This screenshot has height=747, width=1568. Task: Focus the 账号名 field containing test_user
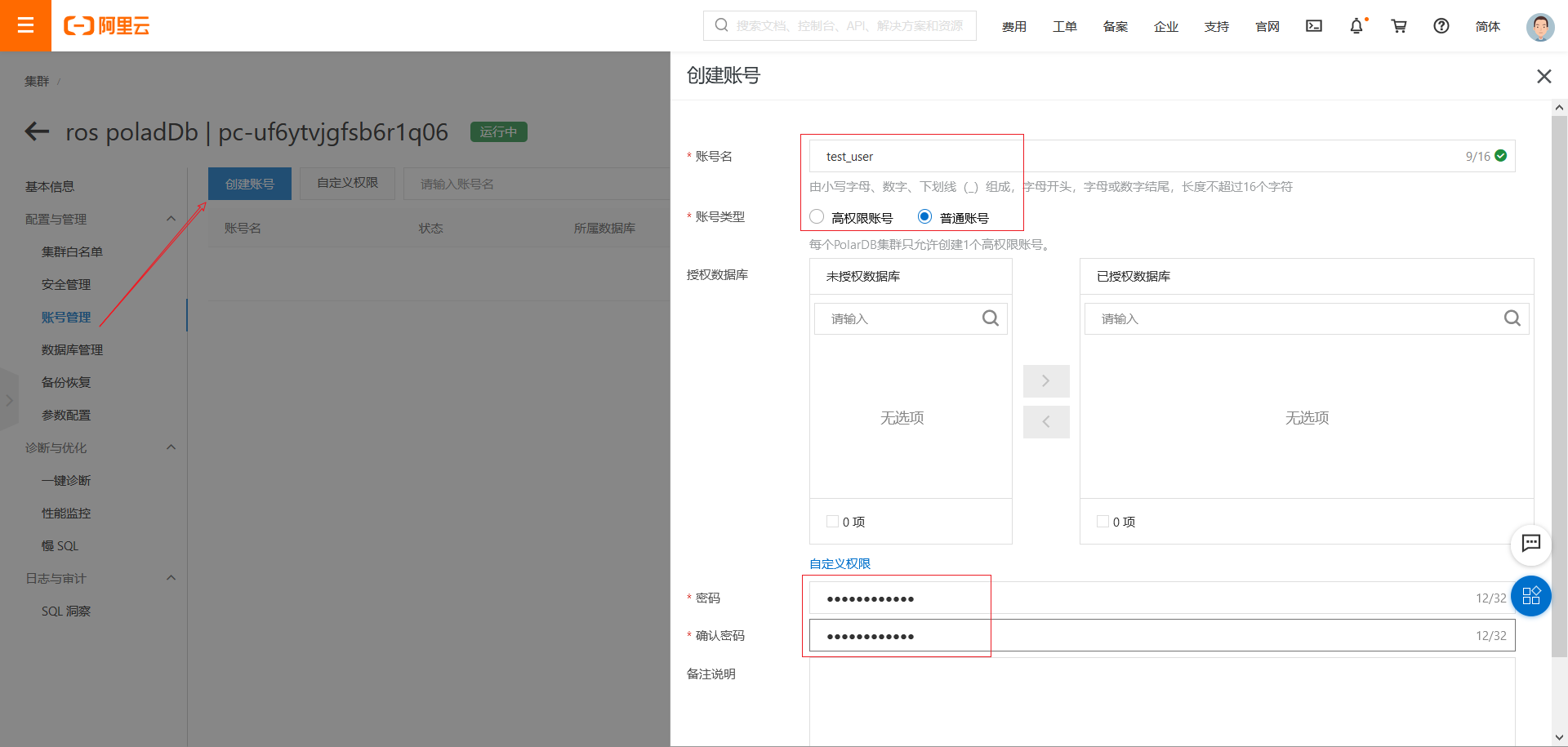pos(1162,156)
